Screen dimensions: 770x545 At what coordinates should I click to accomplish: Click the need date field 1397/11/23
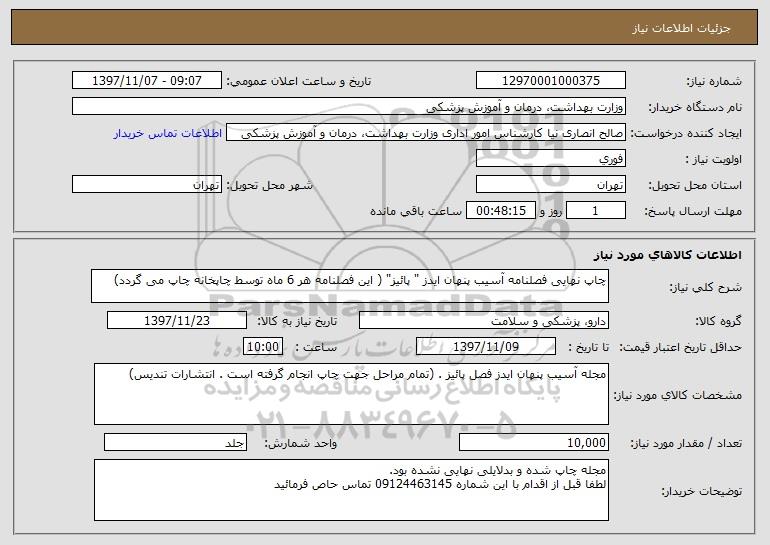point(177,321)
